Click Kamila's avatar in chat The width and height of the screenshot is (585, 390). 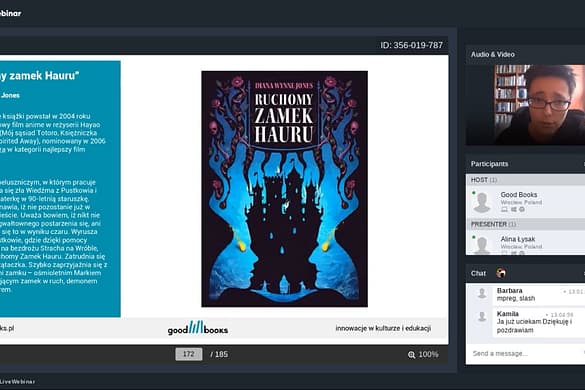482,316
